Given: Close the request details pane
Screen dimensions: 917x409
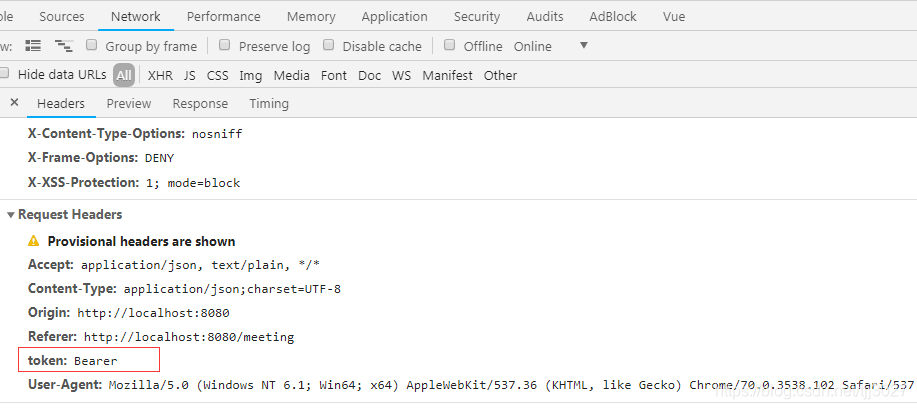Looking at the screenshot, I should point(14,103).
